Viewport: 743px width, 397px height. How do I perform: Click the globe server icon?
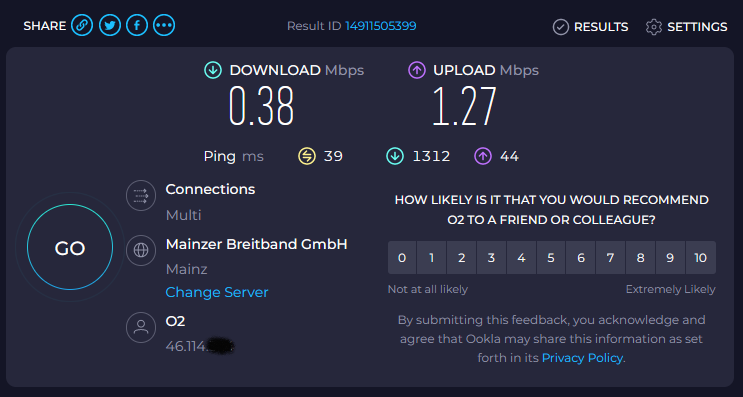pos(141,250)
